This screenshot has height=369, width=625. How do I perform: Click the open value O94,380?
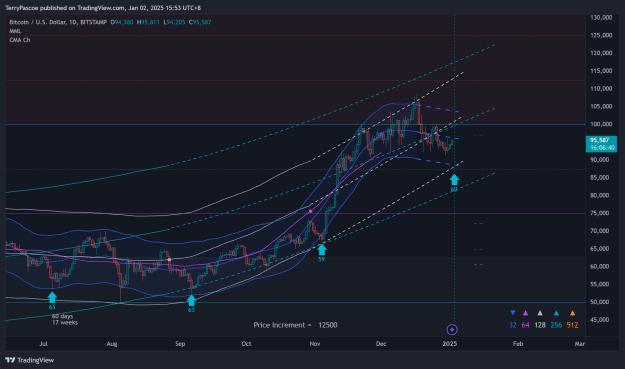tap(122, 22)
